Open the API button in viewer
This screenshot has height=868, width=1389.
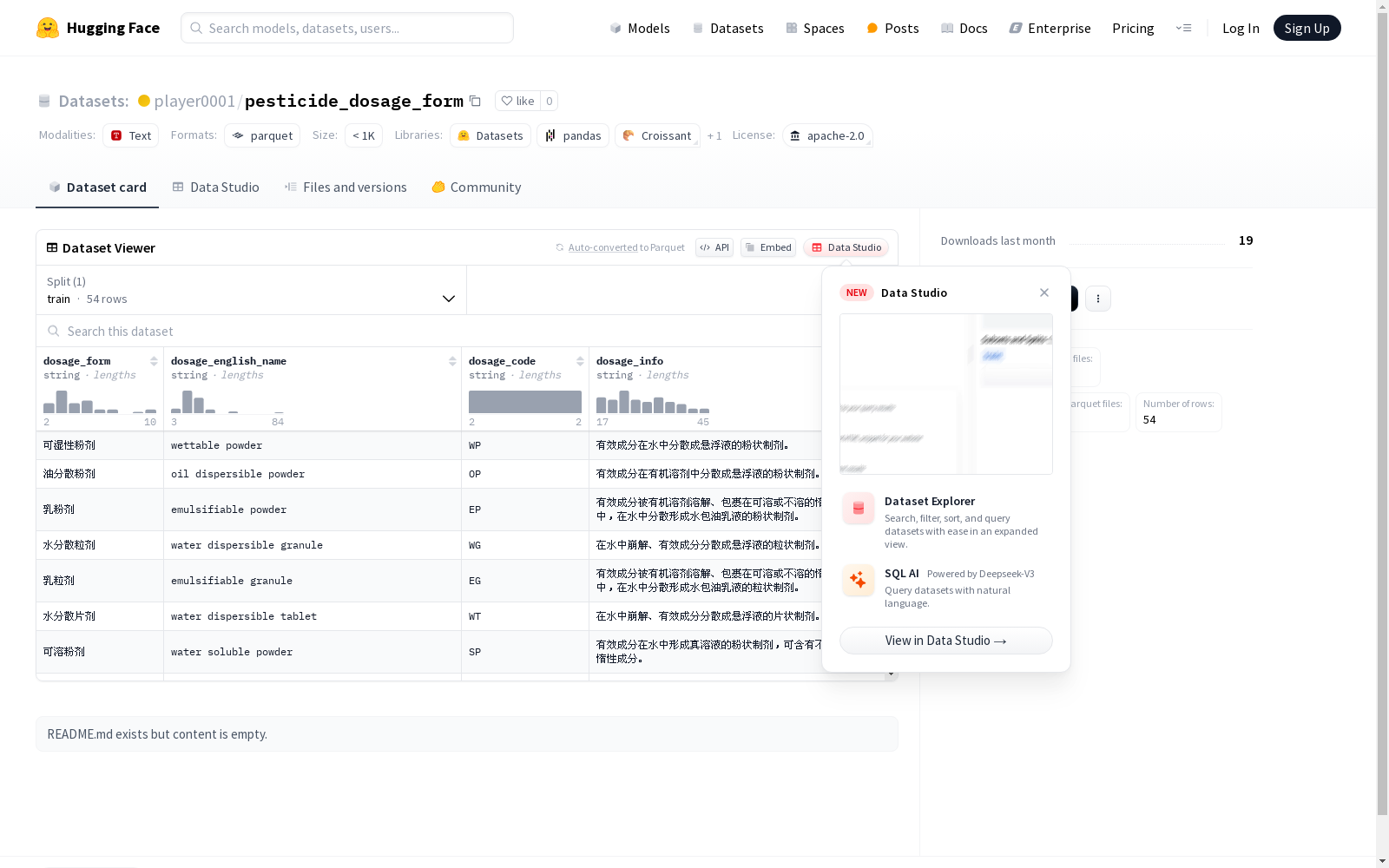[x=714, y=247]
